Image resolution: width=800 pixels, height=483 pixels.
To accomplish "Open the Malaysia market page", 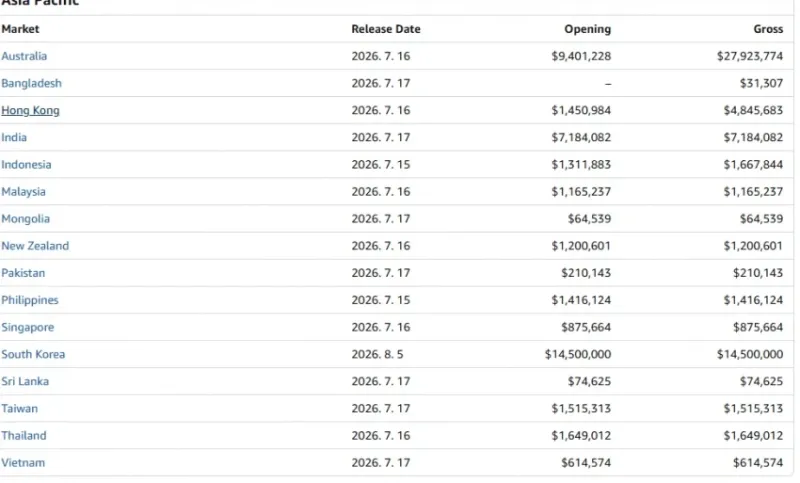I will [x=23, y=191].
